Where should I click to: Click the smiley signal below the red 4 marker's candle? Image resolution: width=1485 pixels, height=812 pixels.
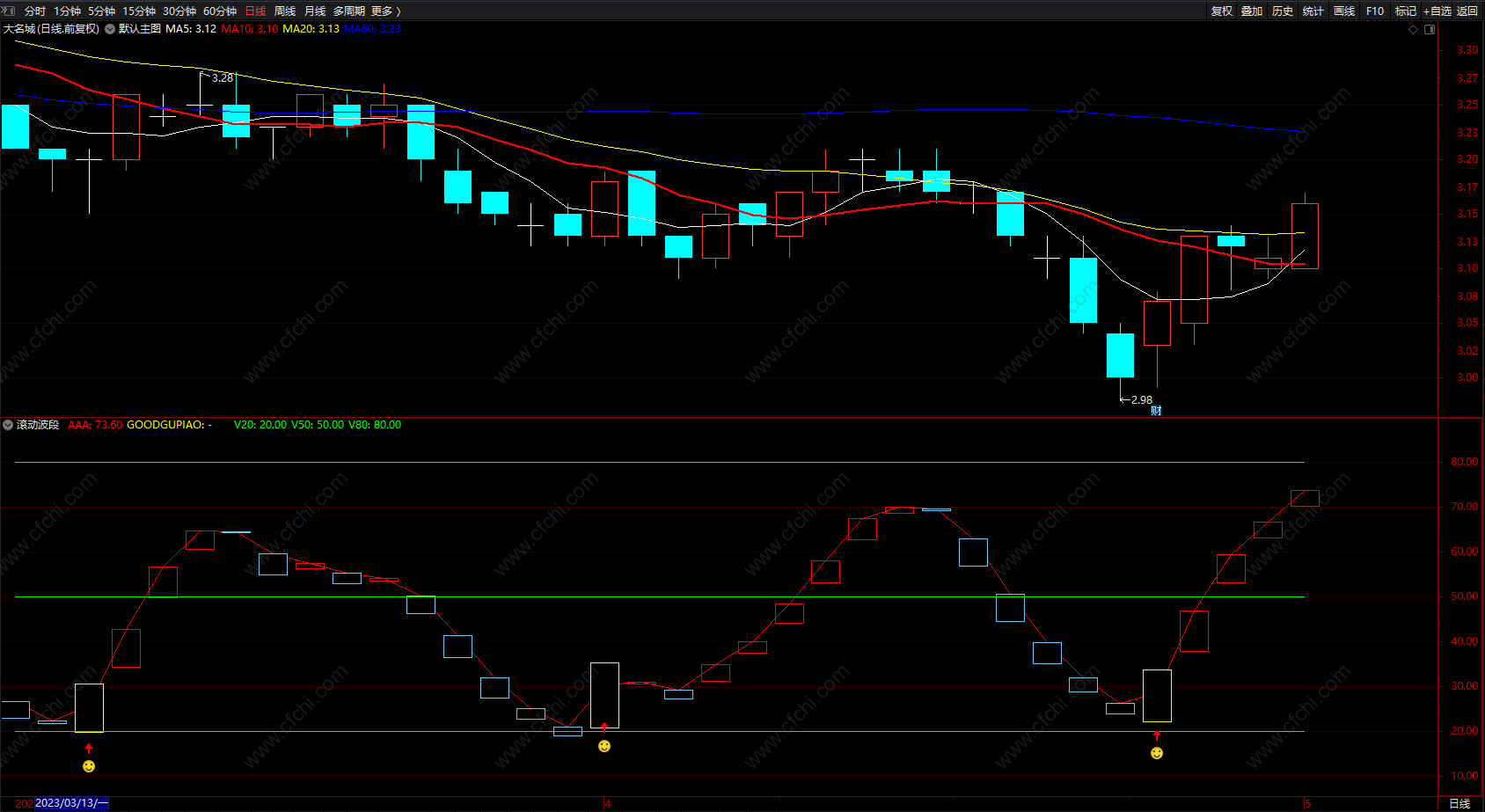(x=604, y=746)
